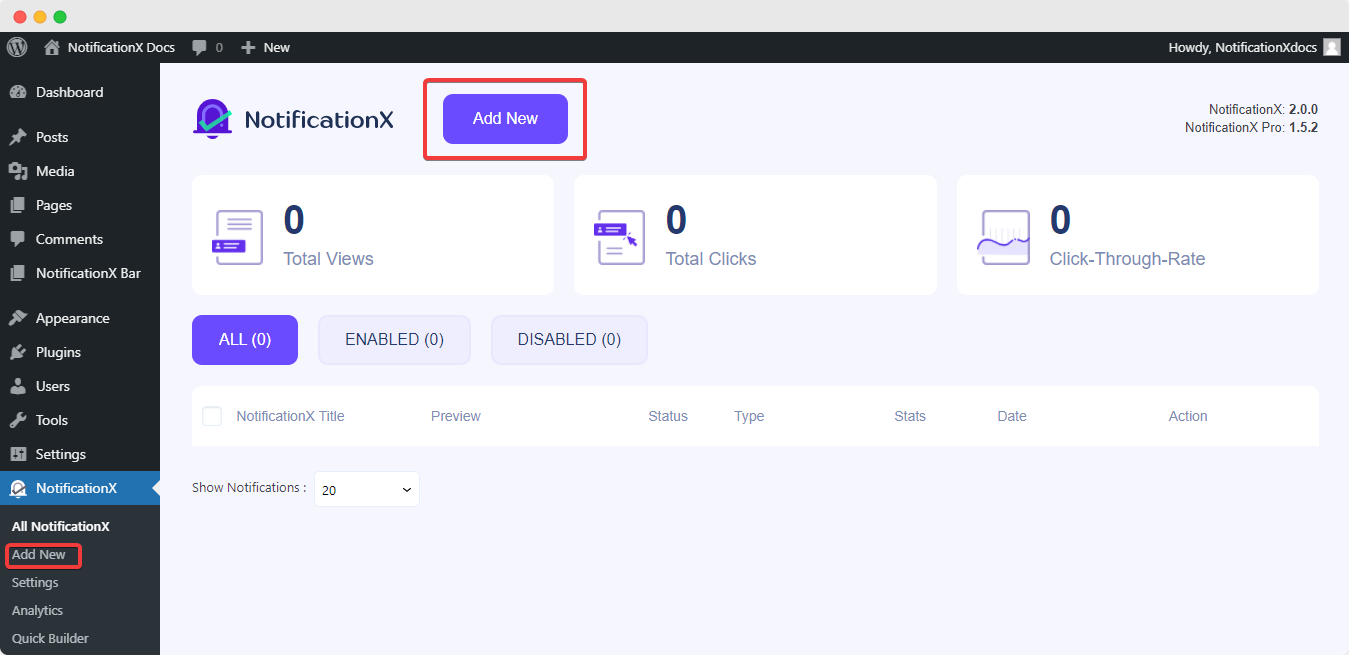Click the Preview column header

click(x=456, y=416)
